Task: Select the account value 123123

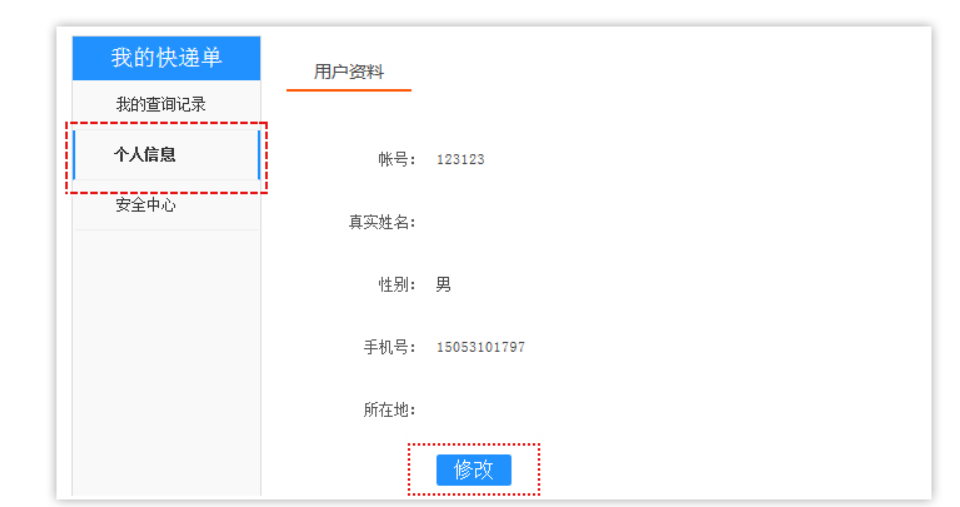Action: coord(460,160)
